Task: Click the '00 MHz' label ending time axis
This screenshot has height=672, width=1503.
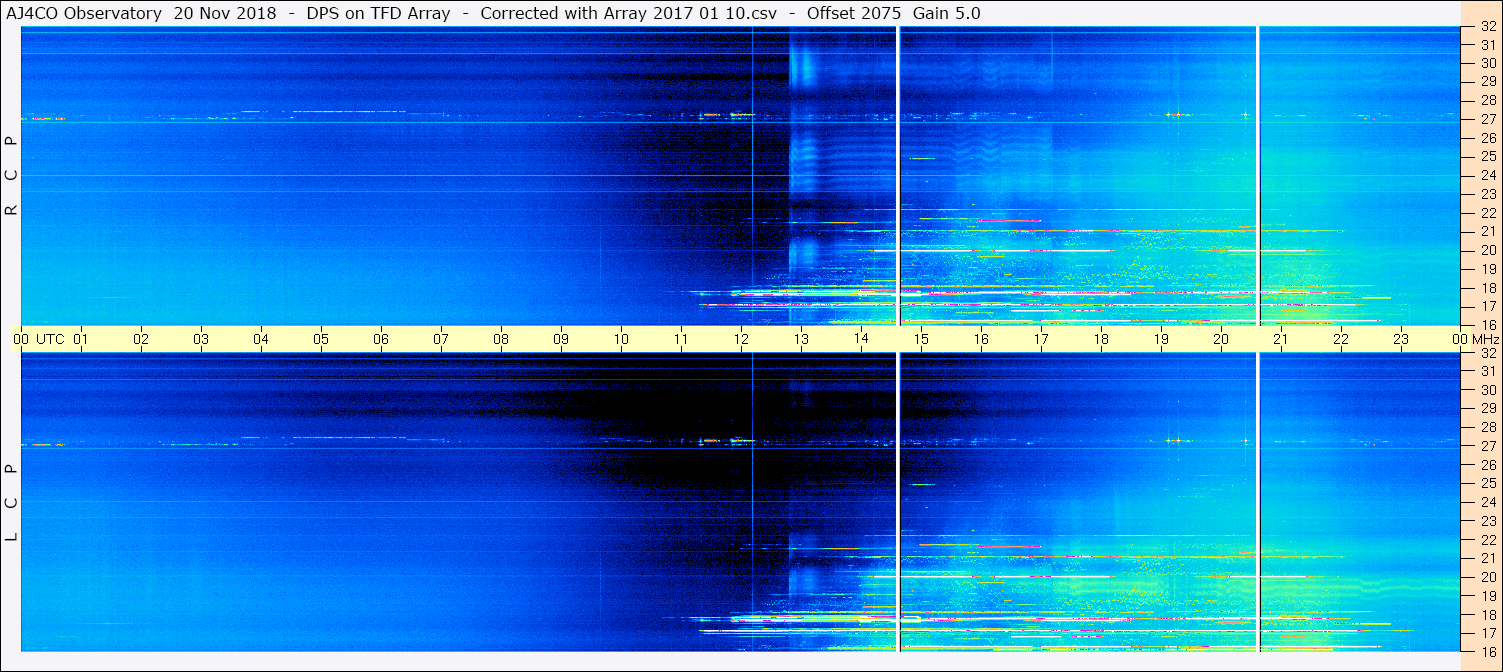Action: tap(1475, 339)
